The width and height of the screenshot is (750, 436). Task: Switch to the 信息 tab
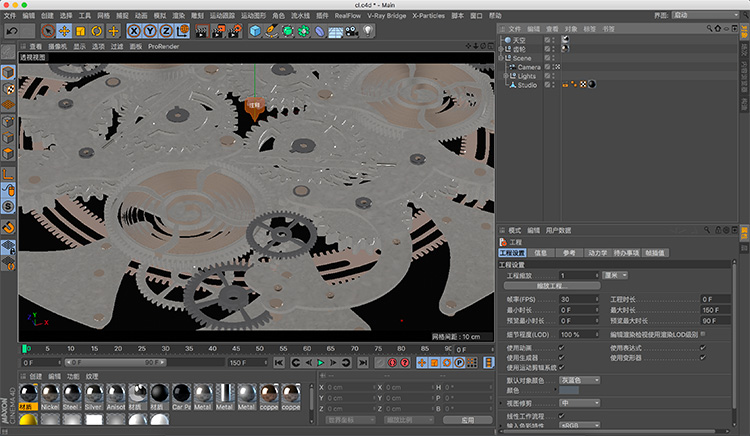[x=540, y=253]
